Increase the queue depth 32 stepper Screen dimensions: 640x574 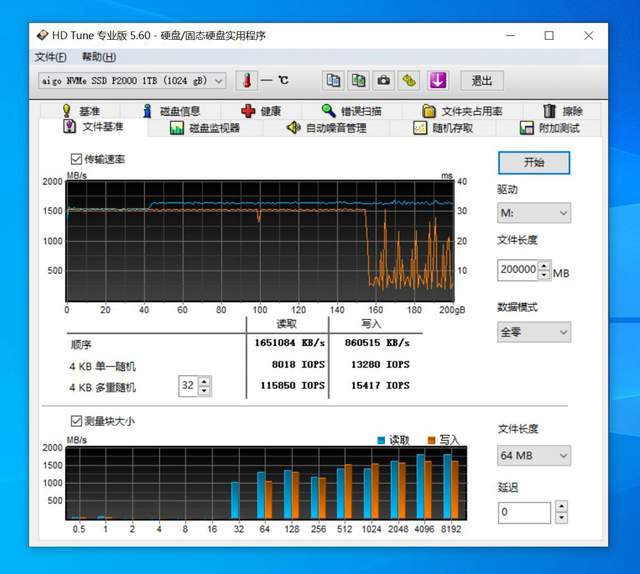tap(204, 381)
